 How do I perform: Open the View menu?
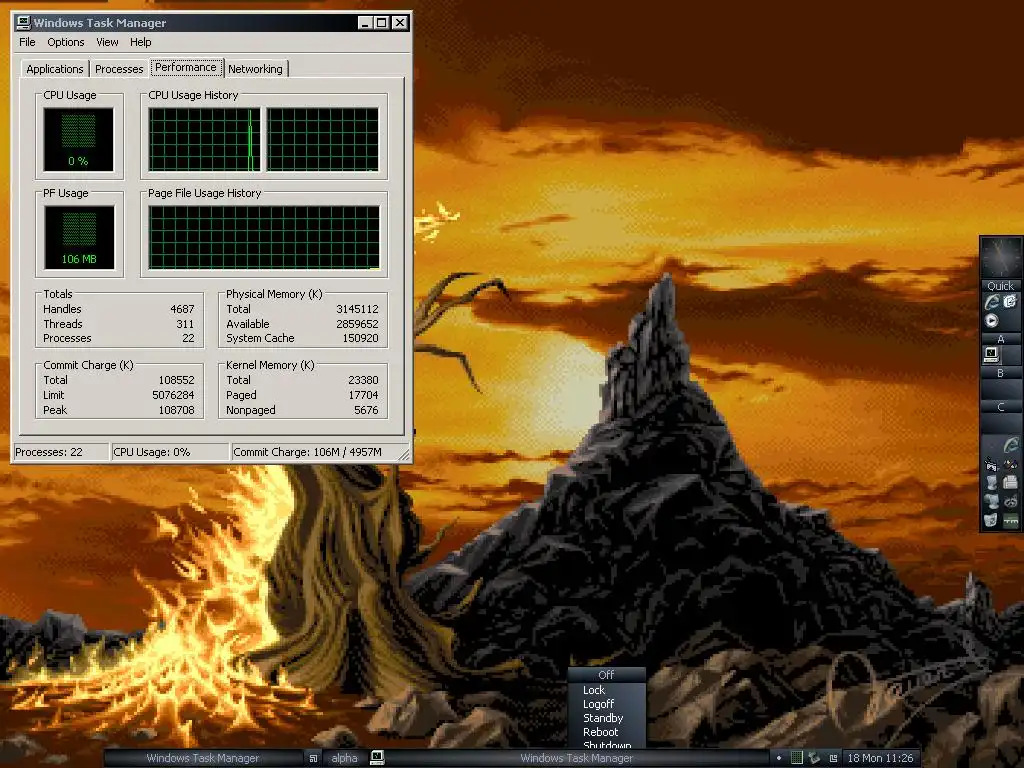coord(107,42)
